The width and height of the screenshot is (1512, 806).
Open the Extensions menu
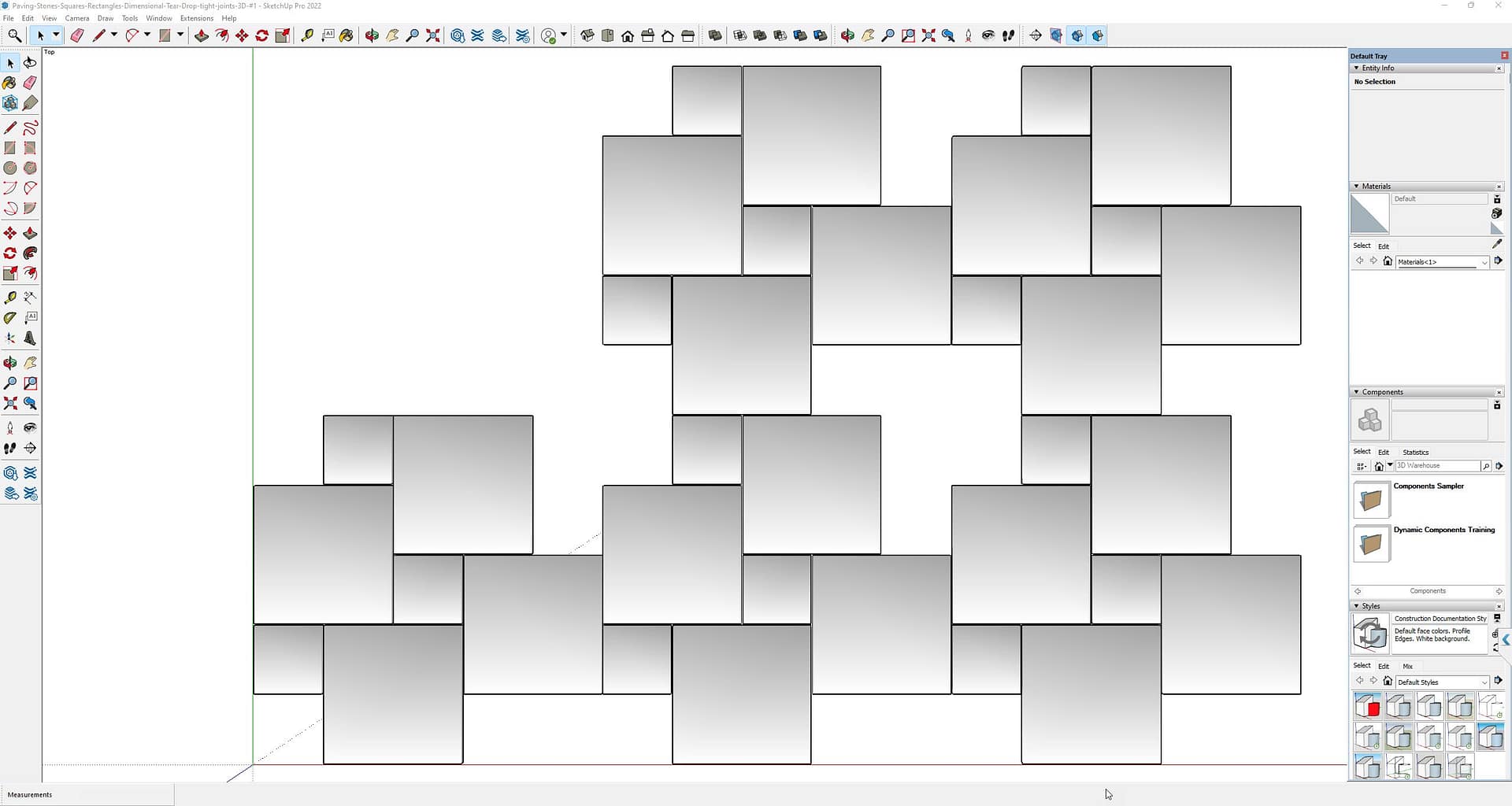(197, 18)
